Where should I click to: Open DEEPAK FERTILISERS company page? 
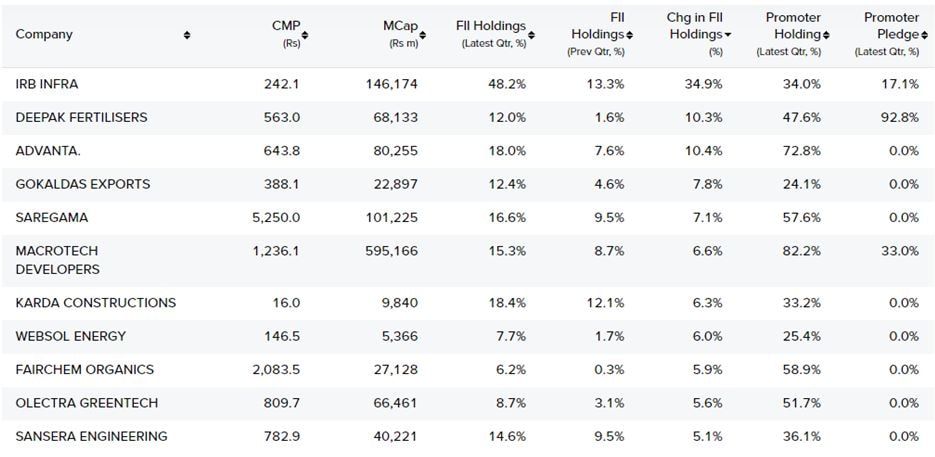tap(81, 117)
